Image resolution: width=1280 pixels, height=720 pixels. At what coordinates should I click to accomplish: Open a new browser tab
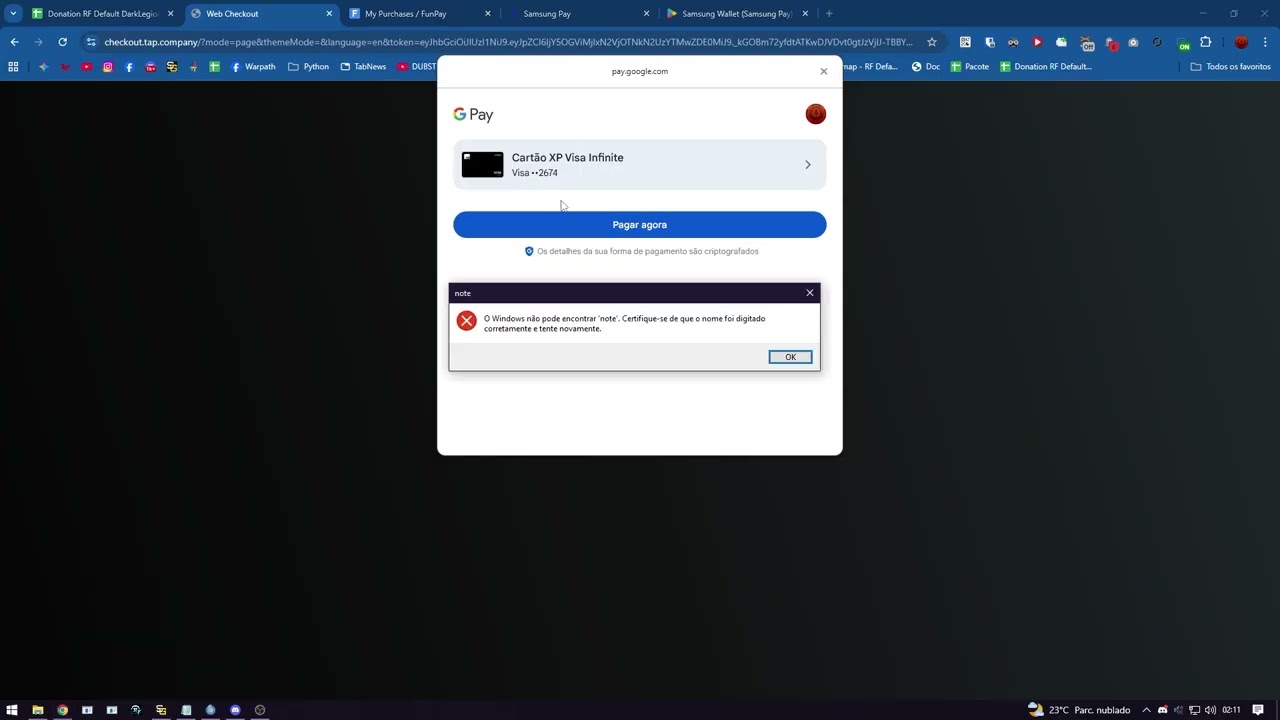pyautogui.click(x=829, y=14)
